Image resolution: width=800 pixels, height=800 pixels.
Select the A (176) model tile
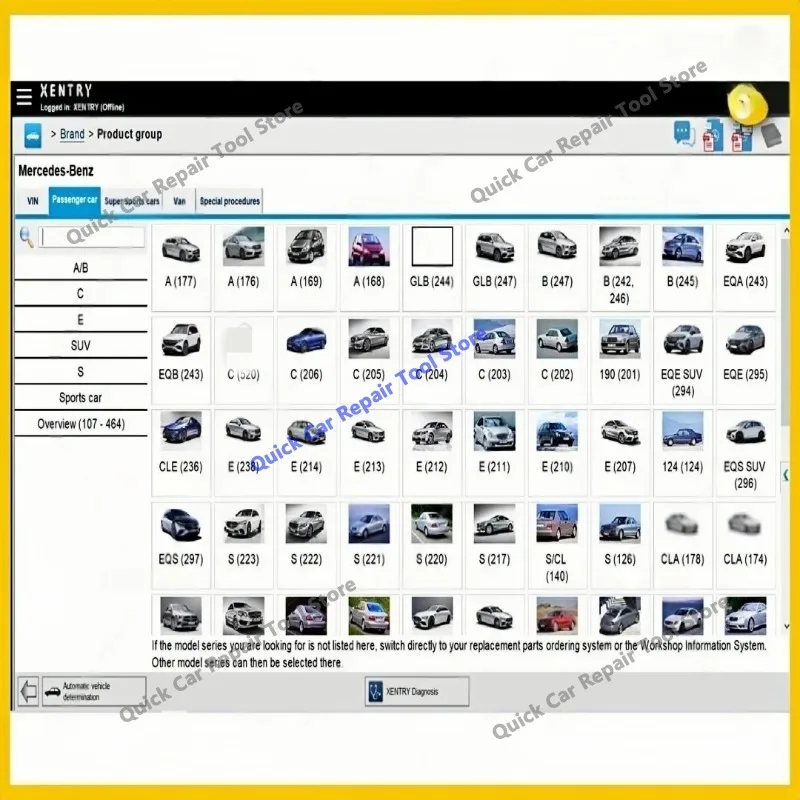tap(243, 267)
